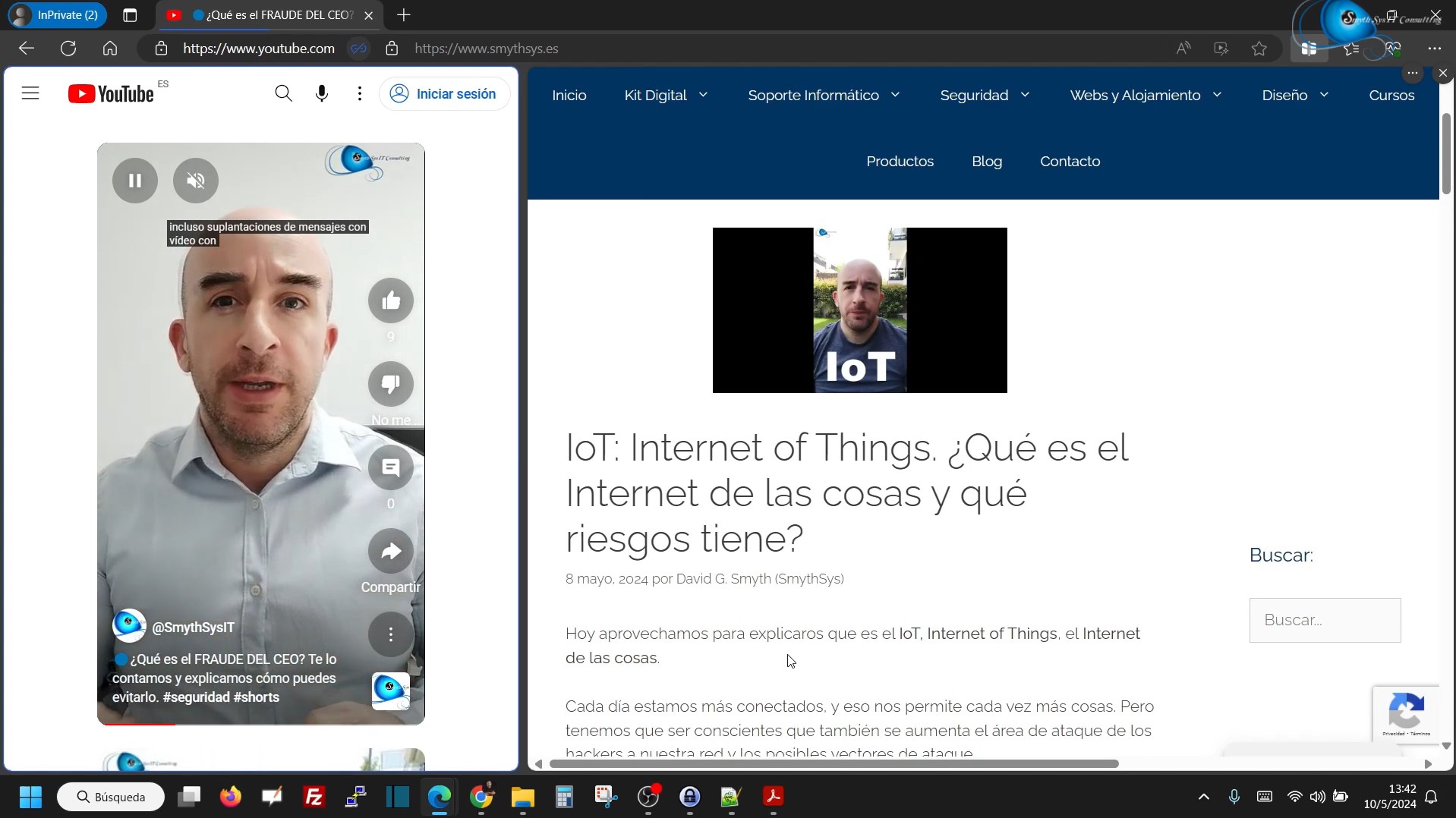Image resolution: width=1456 pixels, height=818 pixels.
Task: Share the short via Compartir arrow
Action: coord(390,552)
